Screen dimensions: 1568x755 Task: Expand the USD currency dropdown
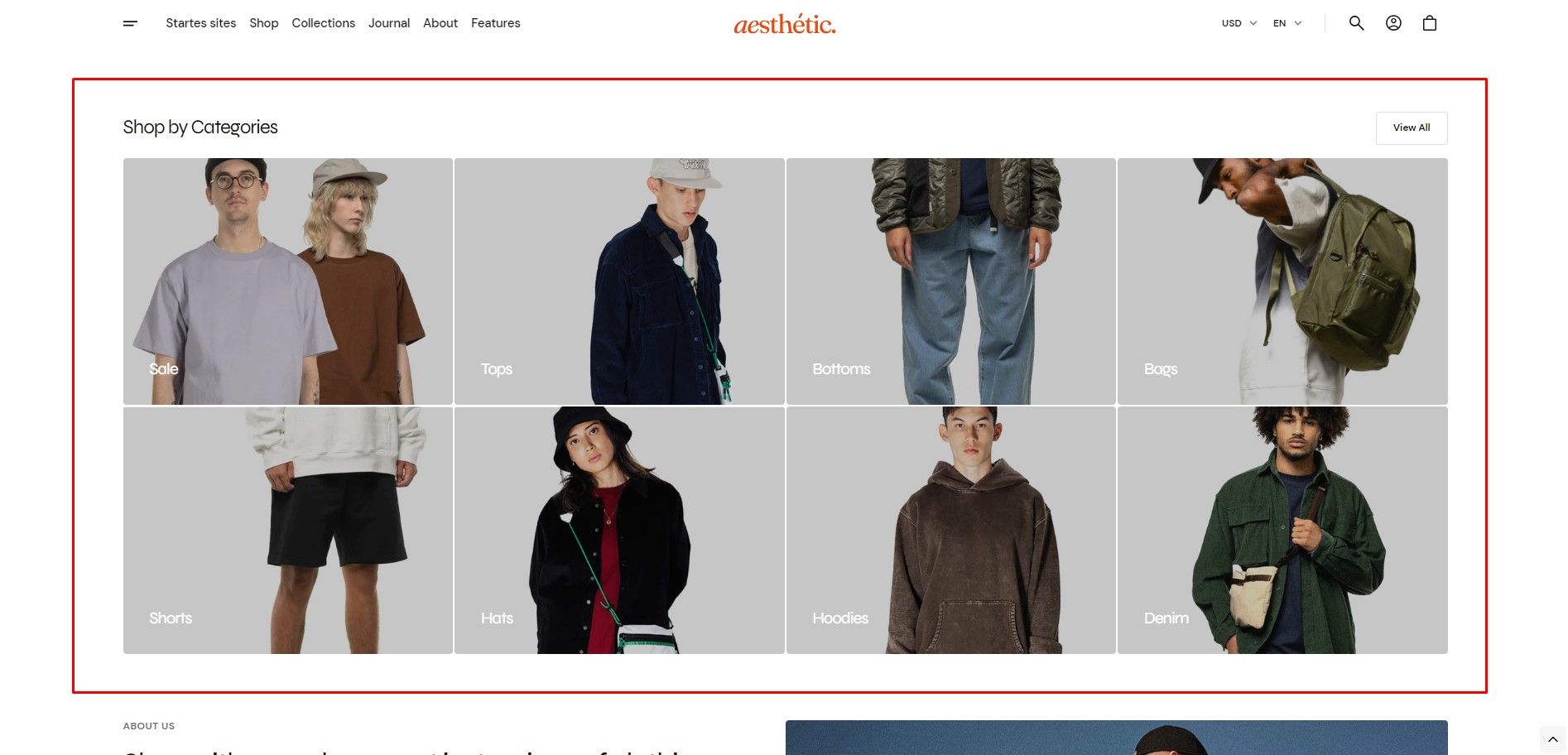click(x=1239, y=23)
